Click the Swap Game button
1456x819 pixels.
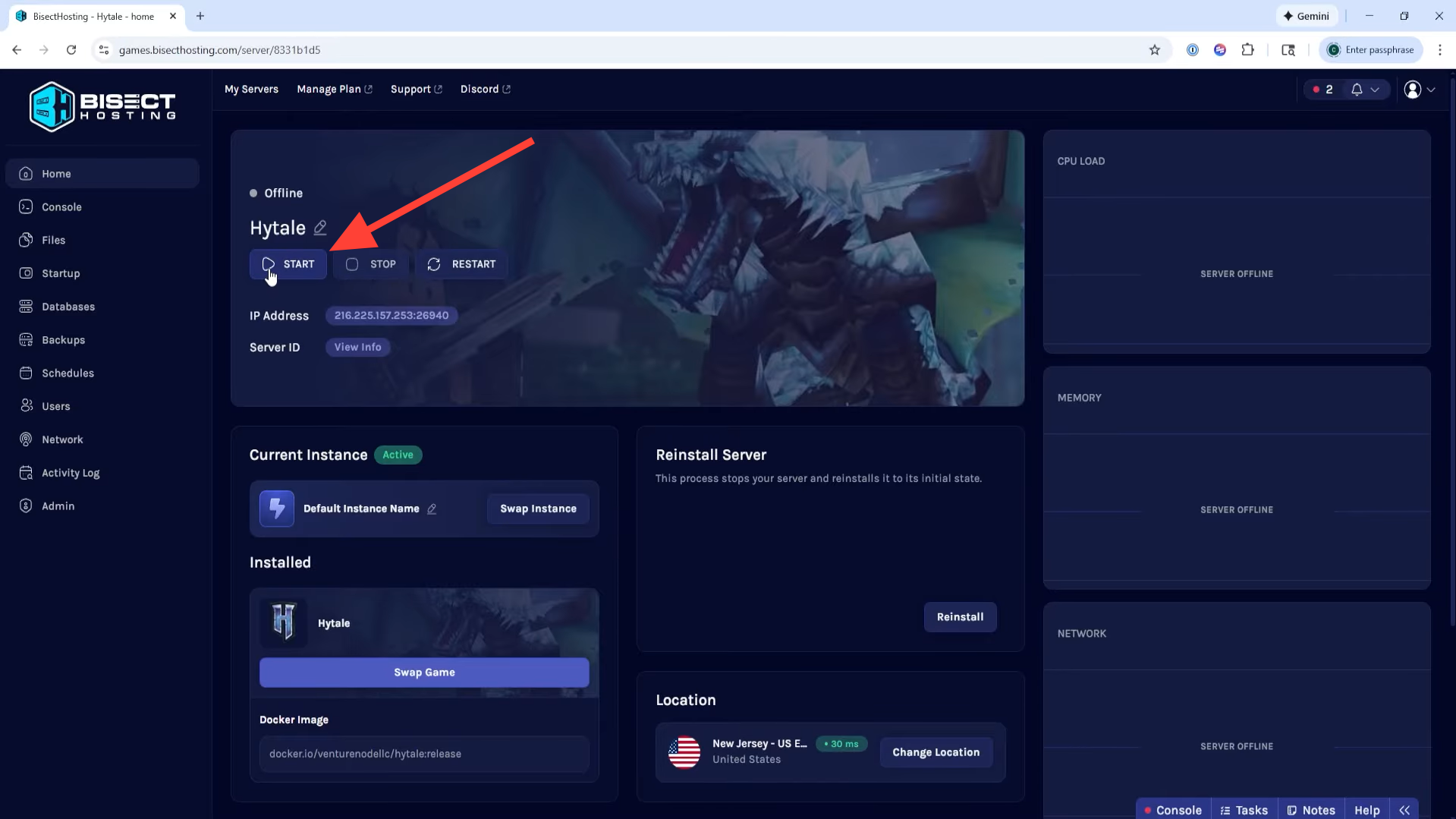pyautogui.click(x=424, y=673)
